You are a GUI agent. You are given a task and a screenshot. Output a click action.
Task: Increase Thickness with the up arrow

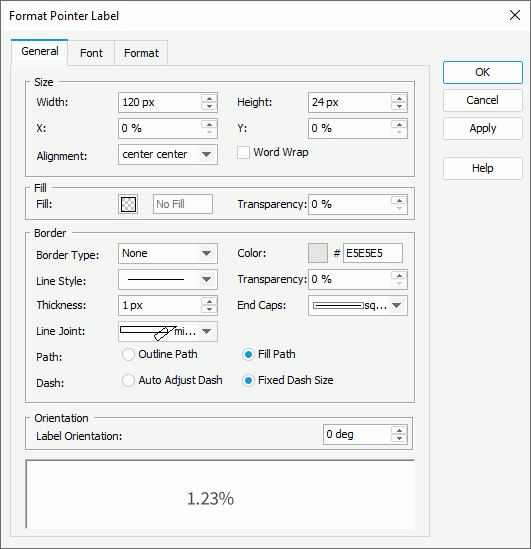point(209,301)
